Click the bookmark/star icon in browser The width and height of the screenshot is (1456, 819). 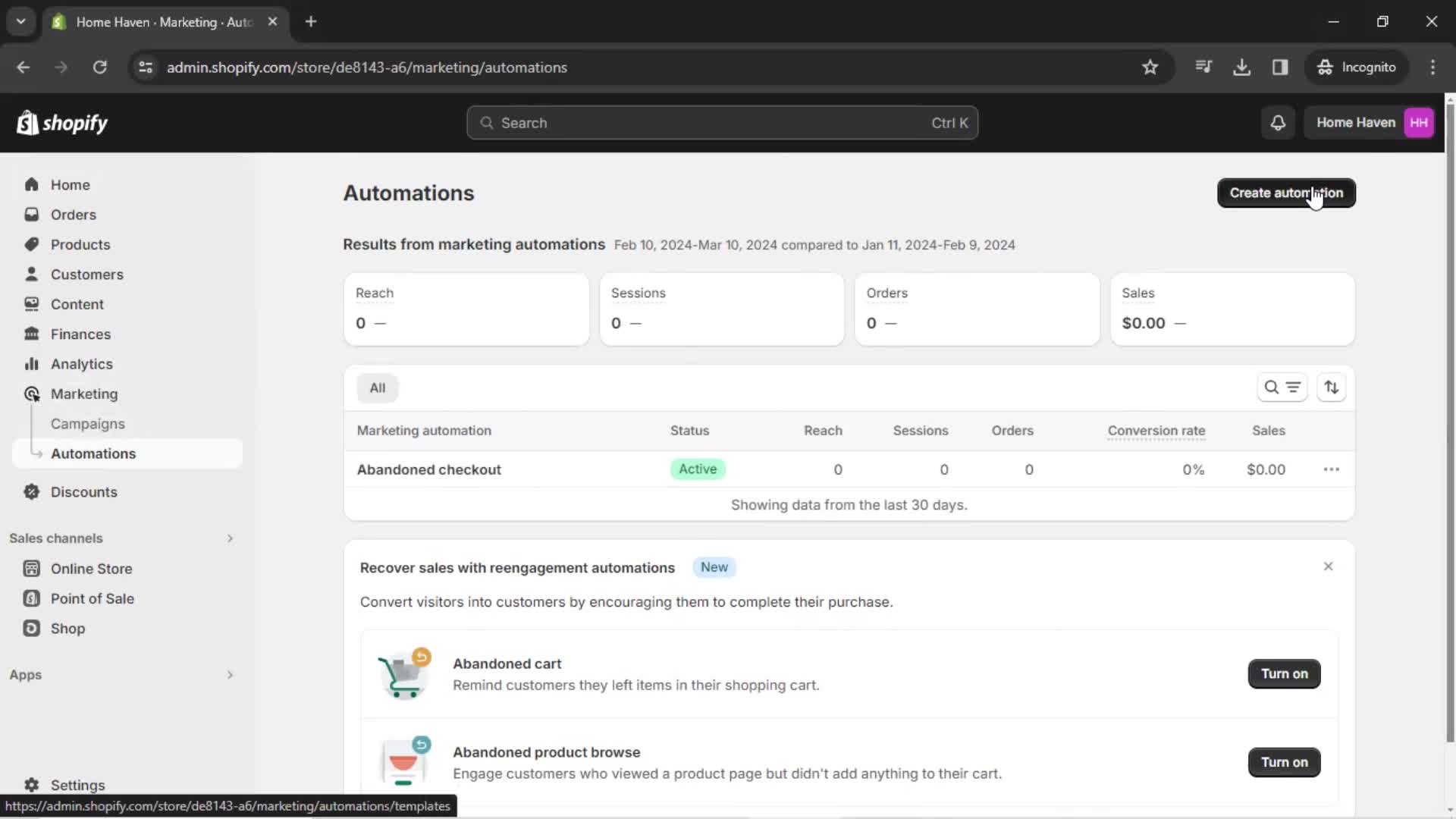coord(1150,67)
